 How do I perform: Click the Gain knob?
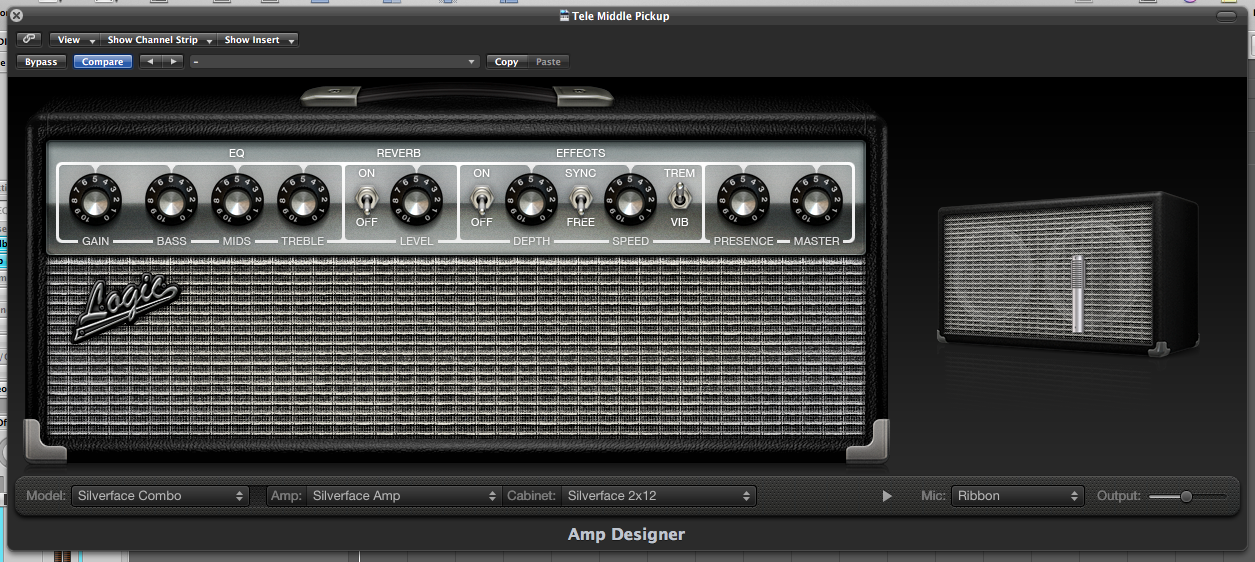click(x=94, y=202)
